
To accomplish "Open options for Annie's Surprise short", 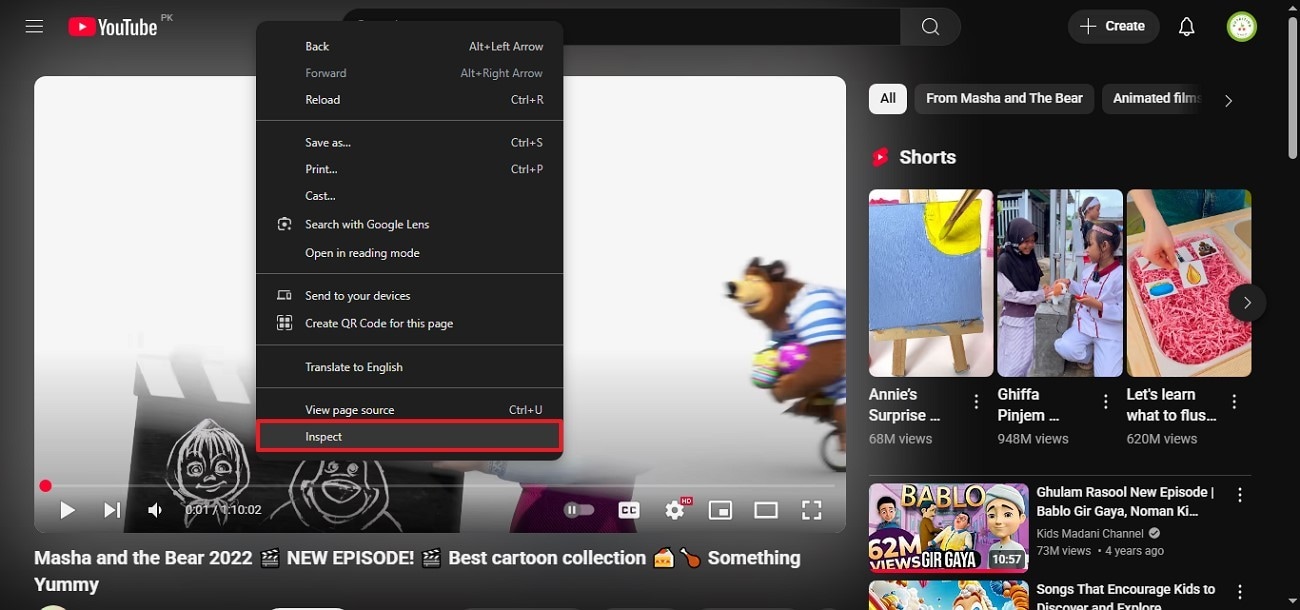I will pyautogui.click(x=977, y=402).
